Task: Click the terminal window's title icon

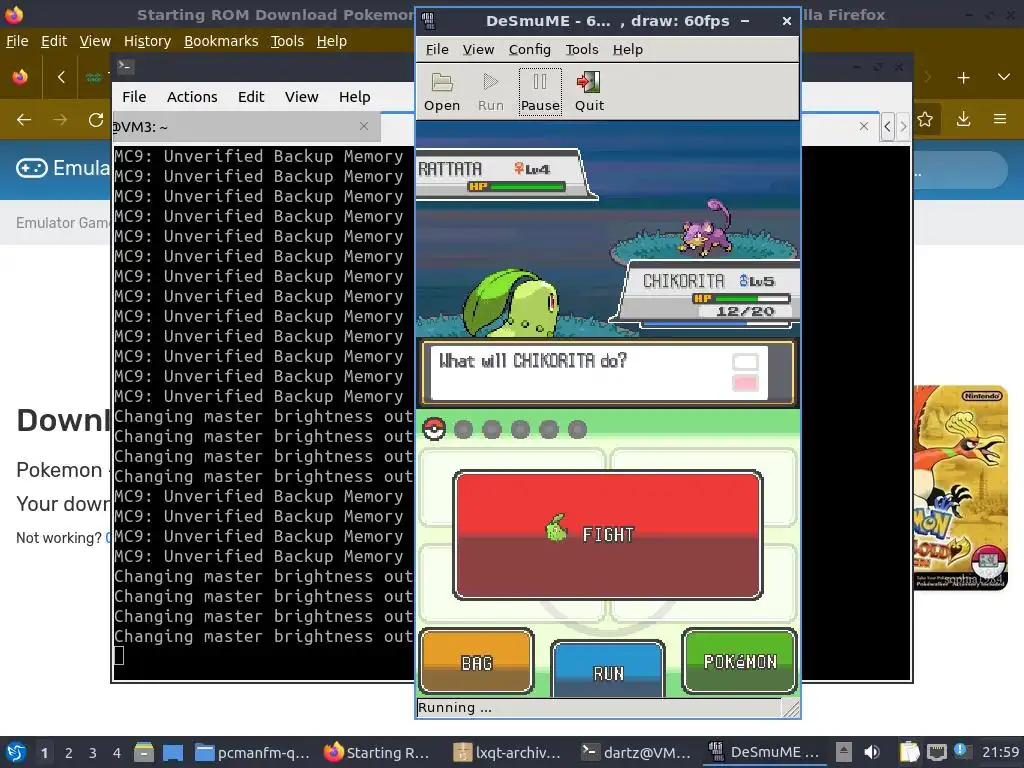Action: [125, 66]
